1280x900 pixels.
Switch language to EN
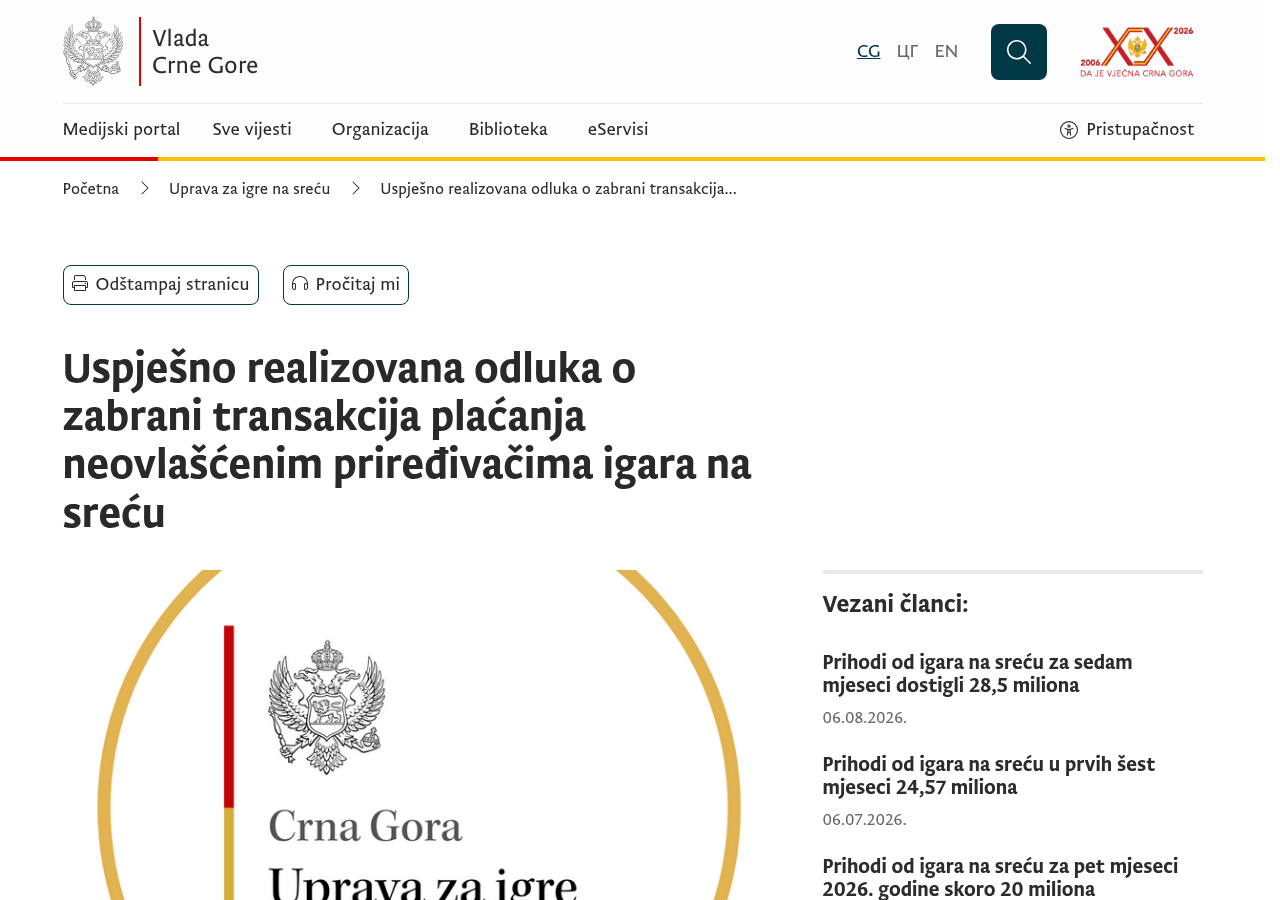[x=946, y=51]
